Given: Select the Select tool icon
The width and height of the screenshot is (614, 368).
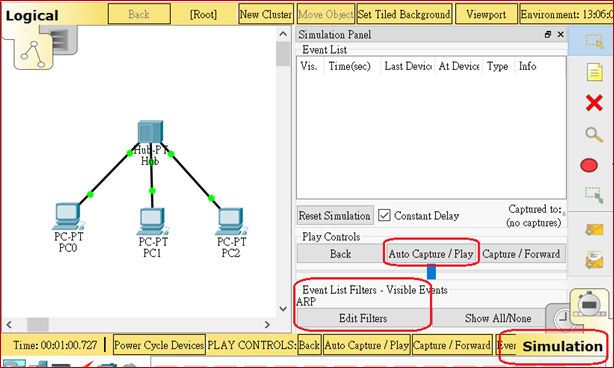Looking at the screenshot, I should [x=594, y=41].
